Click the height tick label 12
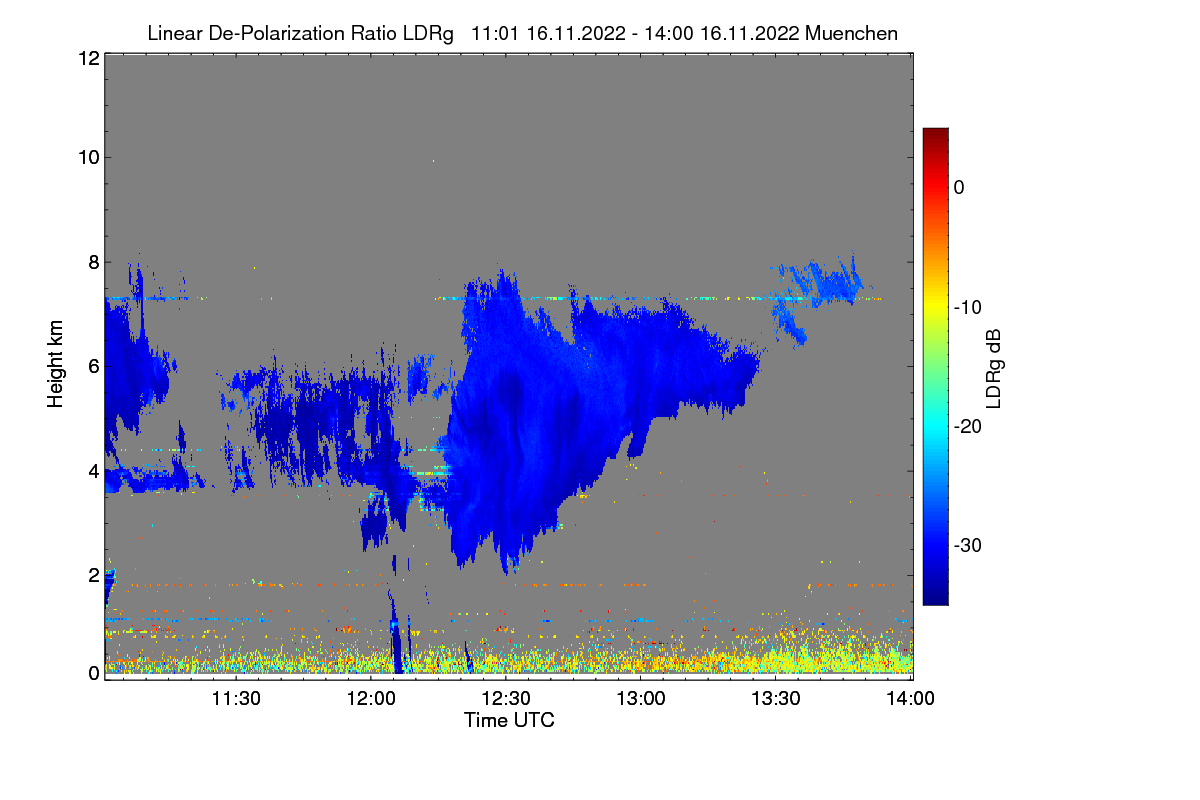The width and height of the screenshot is (1200, 800). [87, 58]
